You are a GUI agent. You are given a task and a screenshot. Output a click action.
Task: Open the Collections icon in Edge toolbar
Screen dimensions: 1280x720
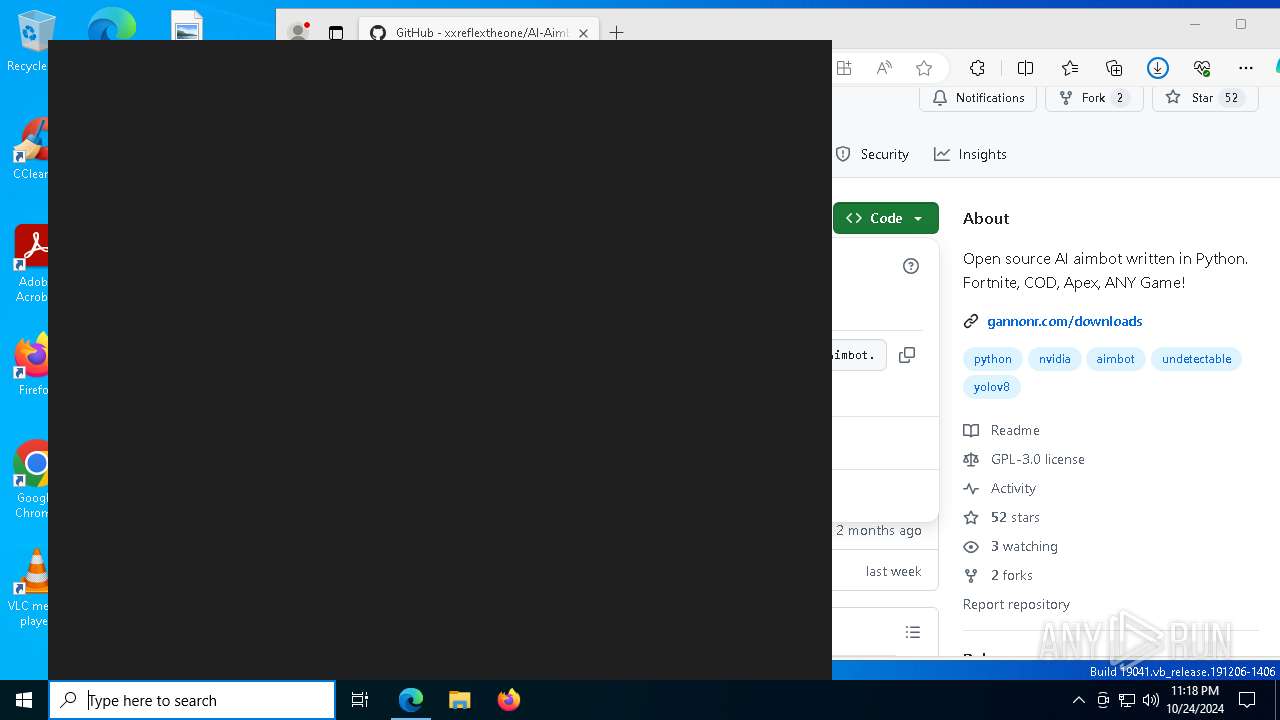point(1114,68)
